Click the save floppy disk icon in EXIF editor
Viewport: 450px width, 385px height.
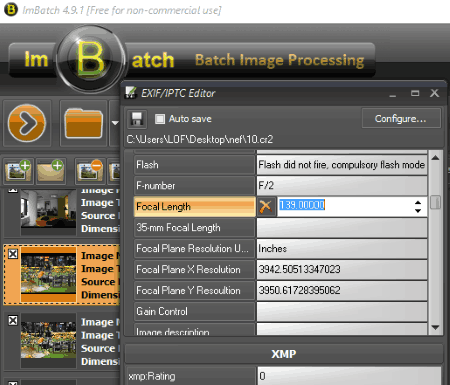tap(137, 119)
